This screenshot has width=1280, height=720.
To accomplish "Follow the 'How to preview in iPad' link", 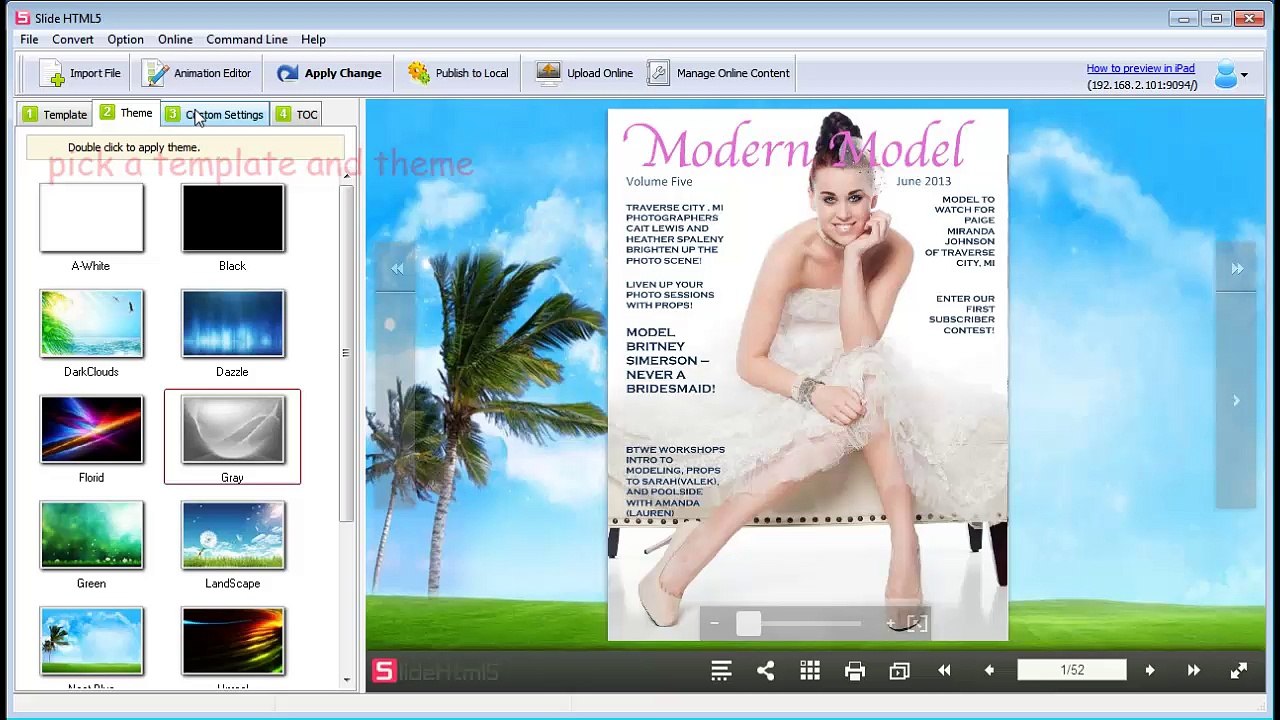I will pos(1141,68).
